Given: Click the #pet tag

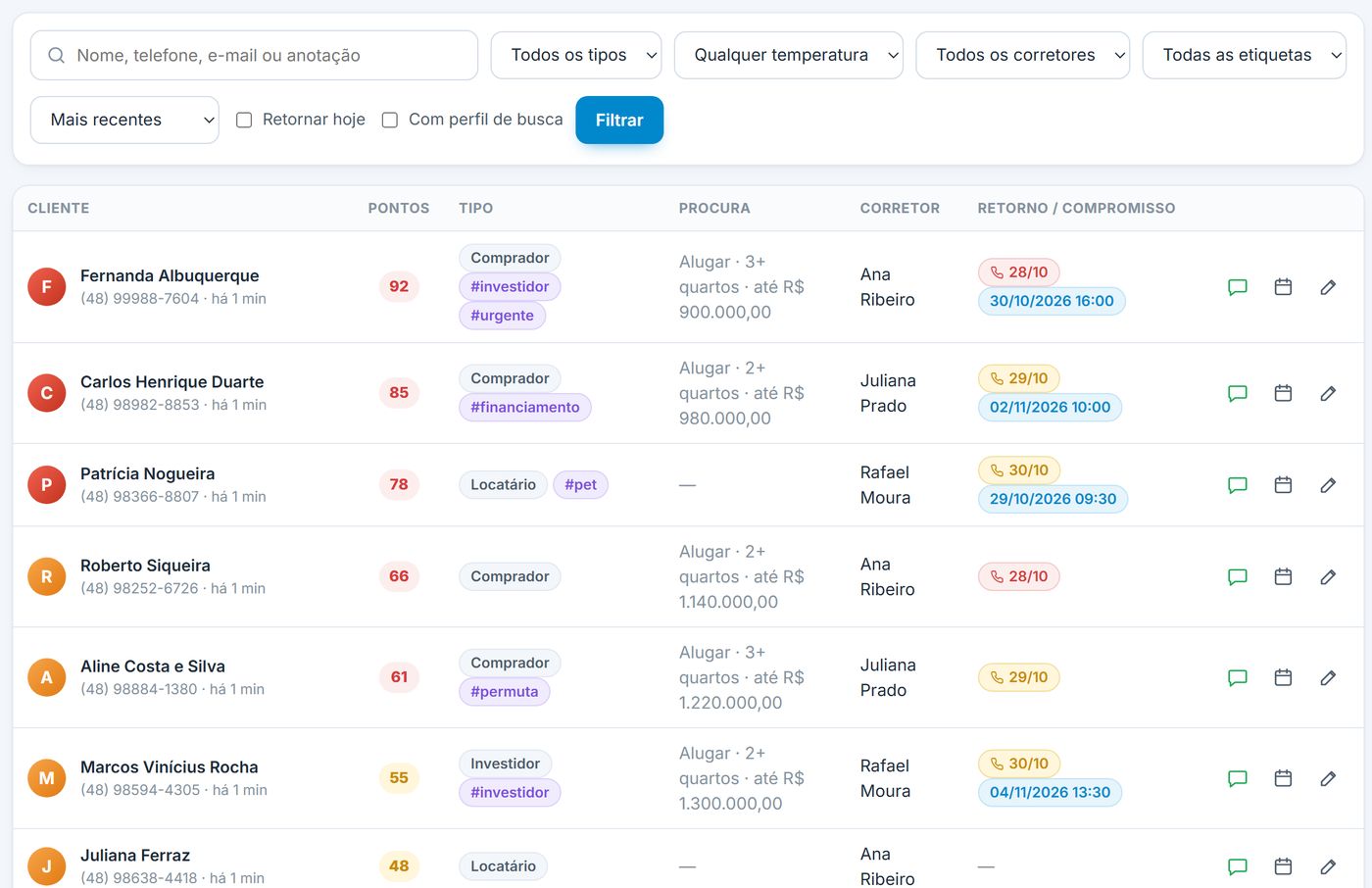Looking at the screenshot, I should [x=580, y=484].
